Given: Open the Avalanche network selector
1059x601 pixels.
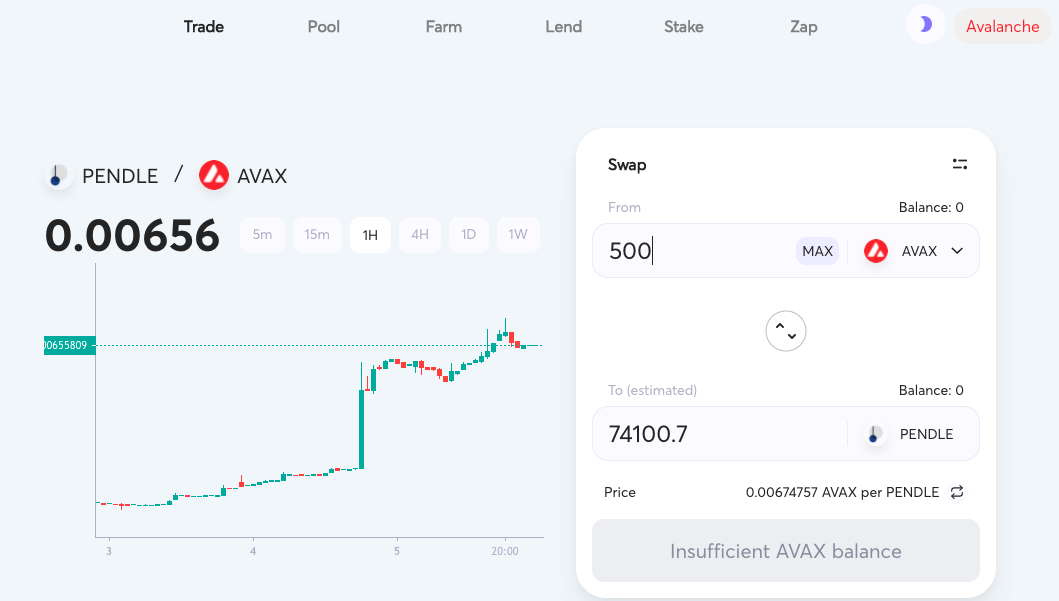Looking at the screenshot, I should click(1002, 26).
